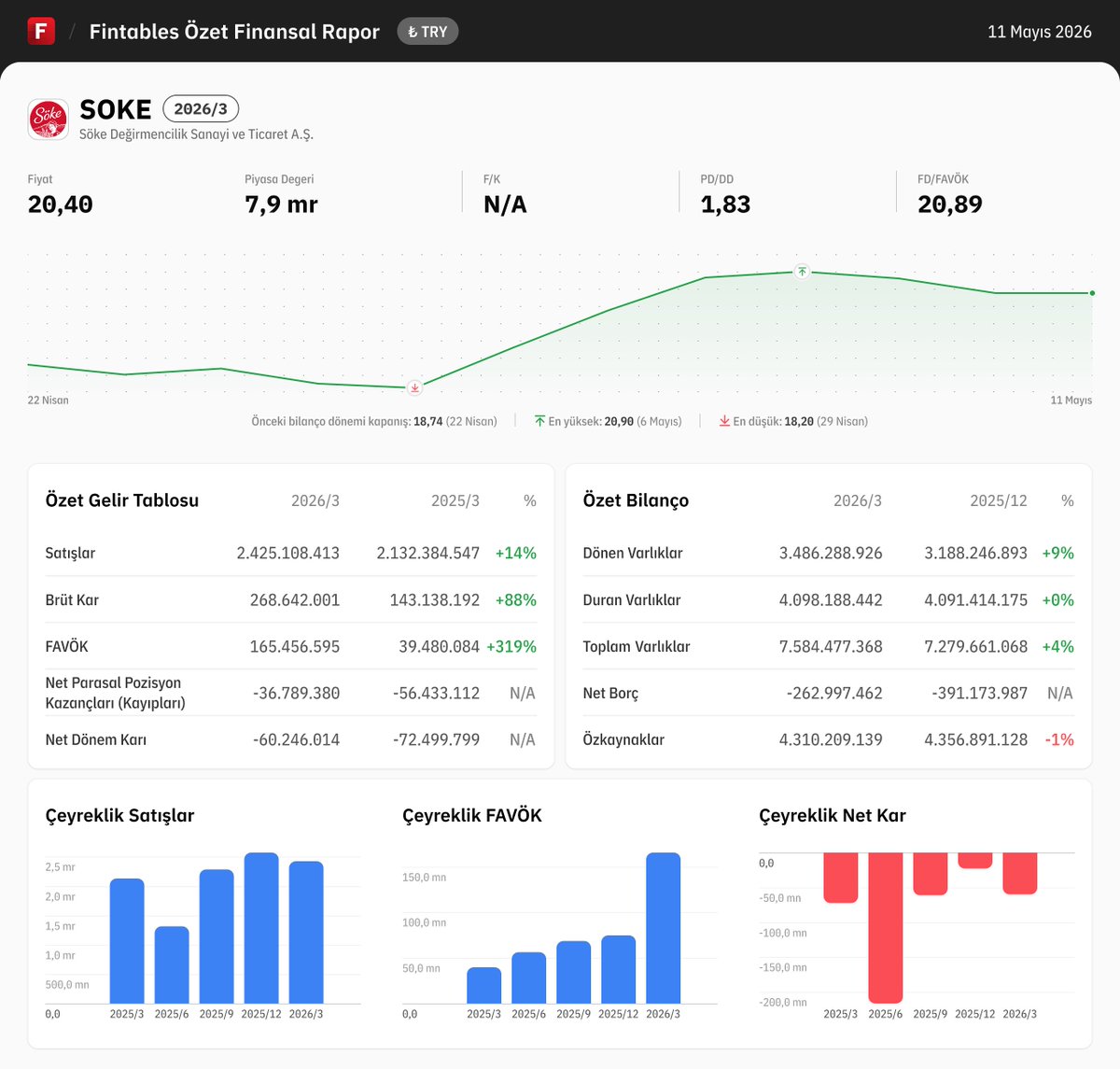Click the Çeyreklik Net Kar chart title

click(833, 815)
